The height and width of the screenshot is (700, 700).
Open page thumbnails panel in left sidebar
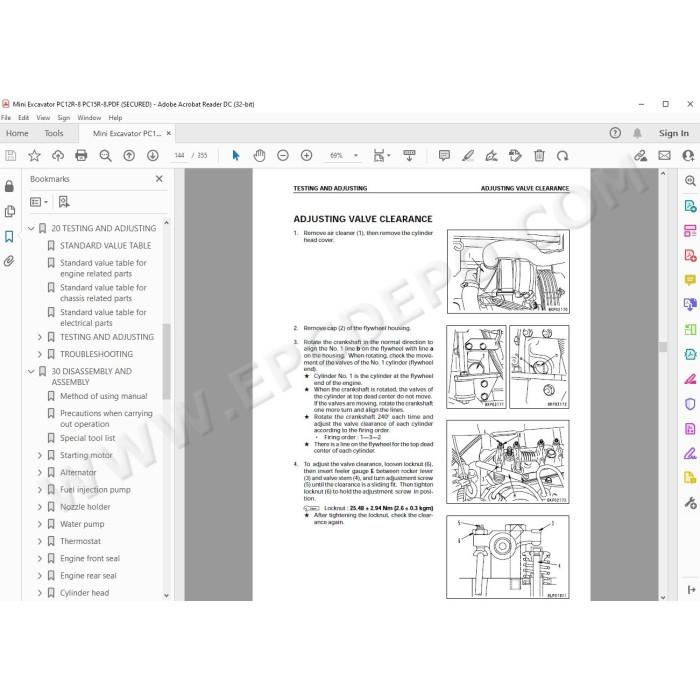coord(9,211)
